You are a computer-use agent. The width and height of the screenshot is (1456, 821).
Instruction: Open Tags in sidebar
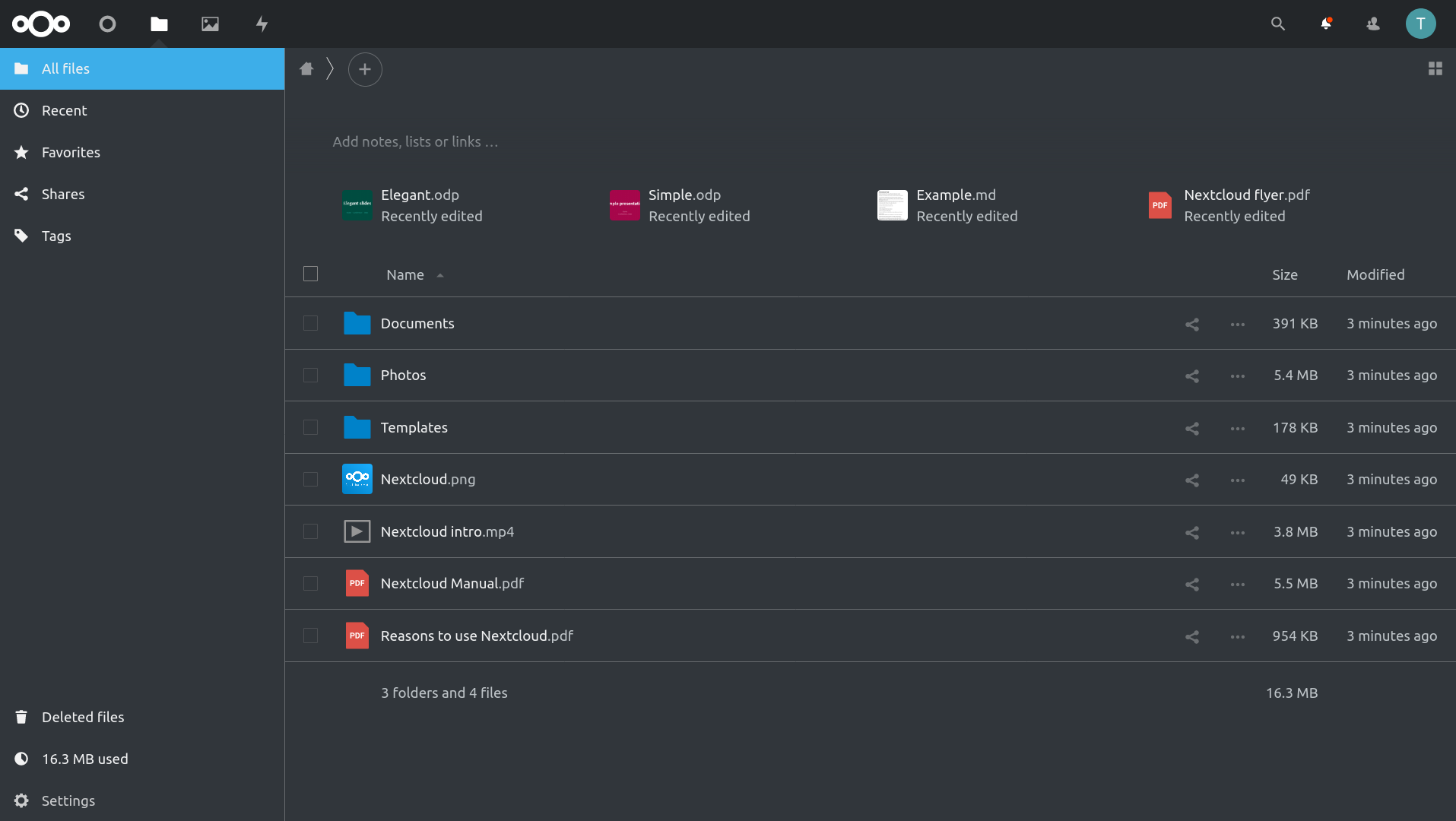pyautogui.click(x=142, y=236)
